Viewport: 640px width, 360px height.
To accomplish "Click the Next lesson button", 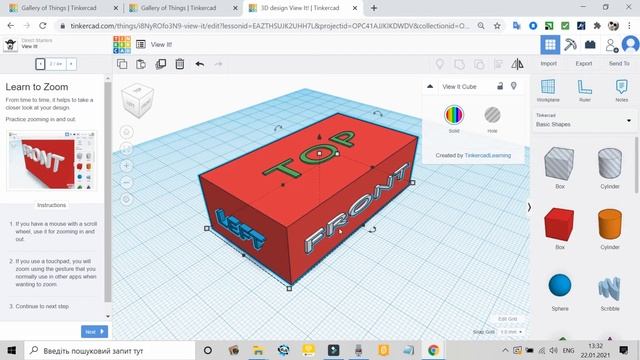I will pyautogui.click(x=95, y=331).
